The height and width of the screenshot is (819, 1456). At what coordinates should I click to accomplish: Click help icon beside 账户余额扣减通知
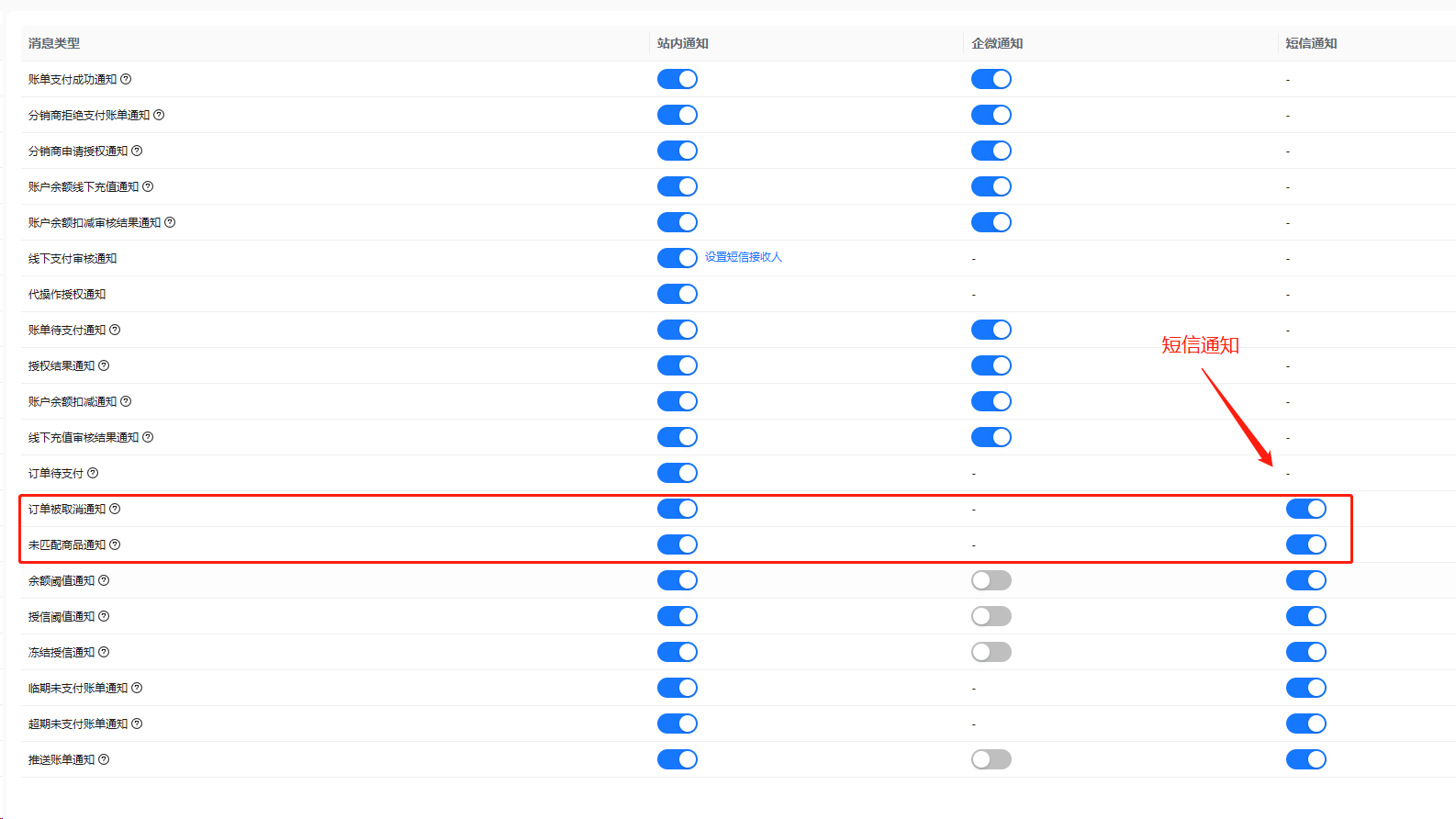(x=126, y=401)
